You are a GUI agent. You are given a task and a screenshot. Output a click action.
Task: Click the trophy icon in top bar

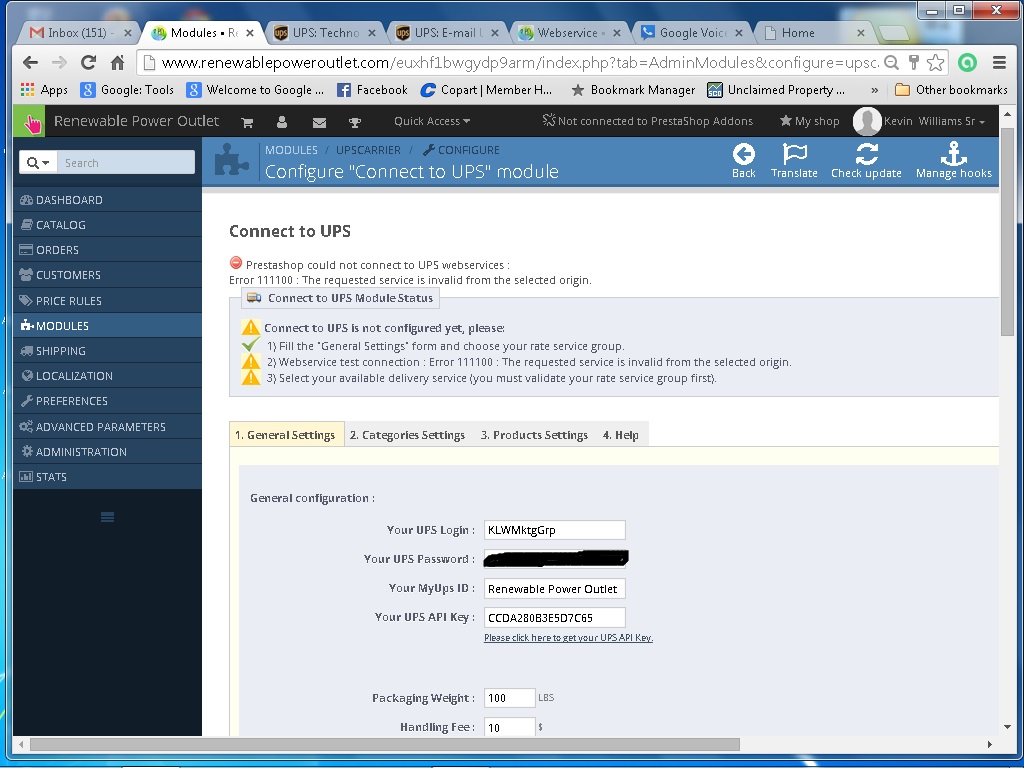[355, 122]
